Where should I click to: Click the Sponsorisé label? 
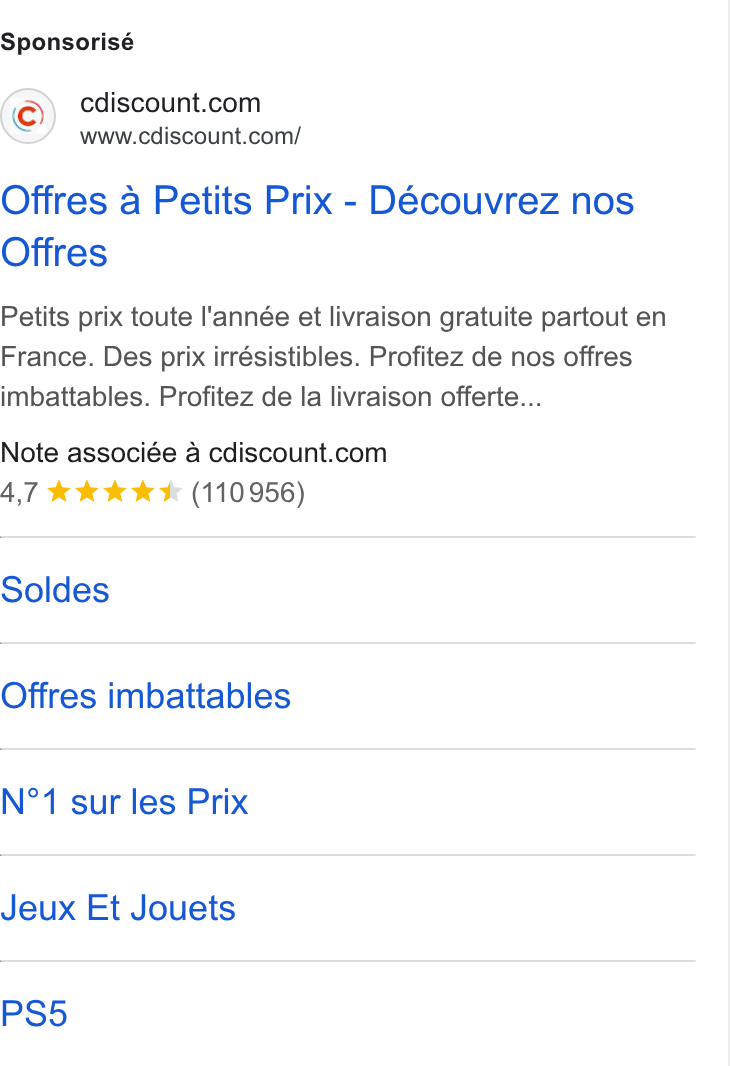[x=67, y=42]
